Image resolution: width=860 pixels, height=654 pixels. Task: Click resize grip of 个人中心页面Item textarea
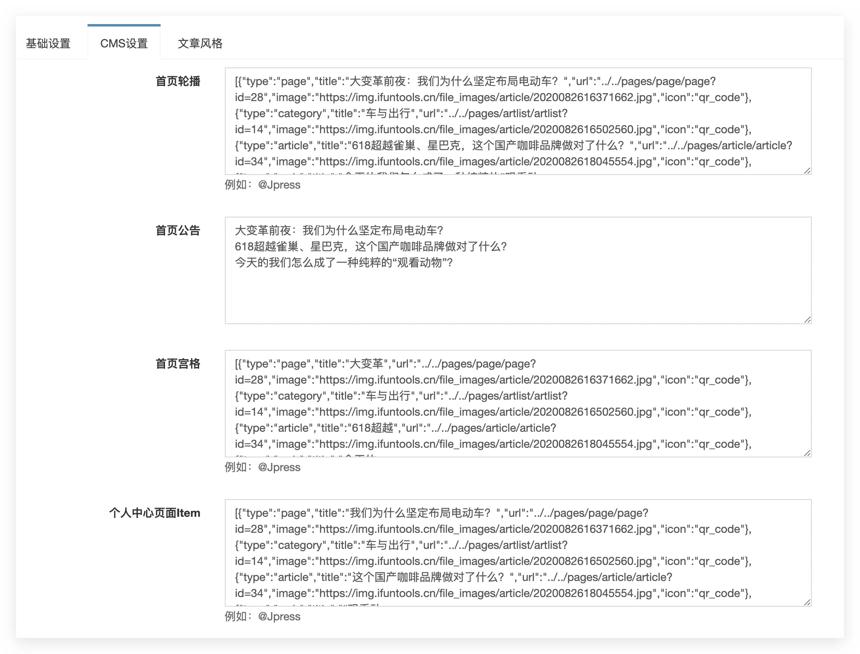807,602
